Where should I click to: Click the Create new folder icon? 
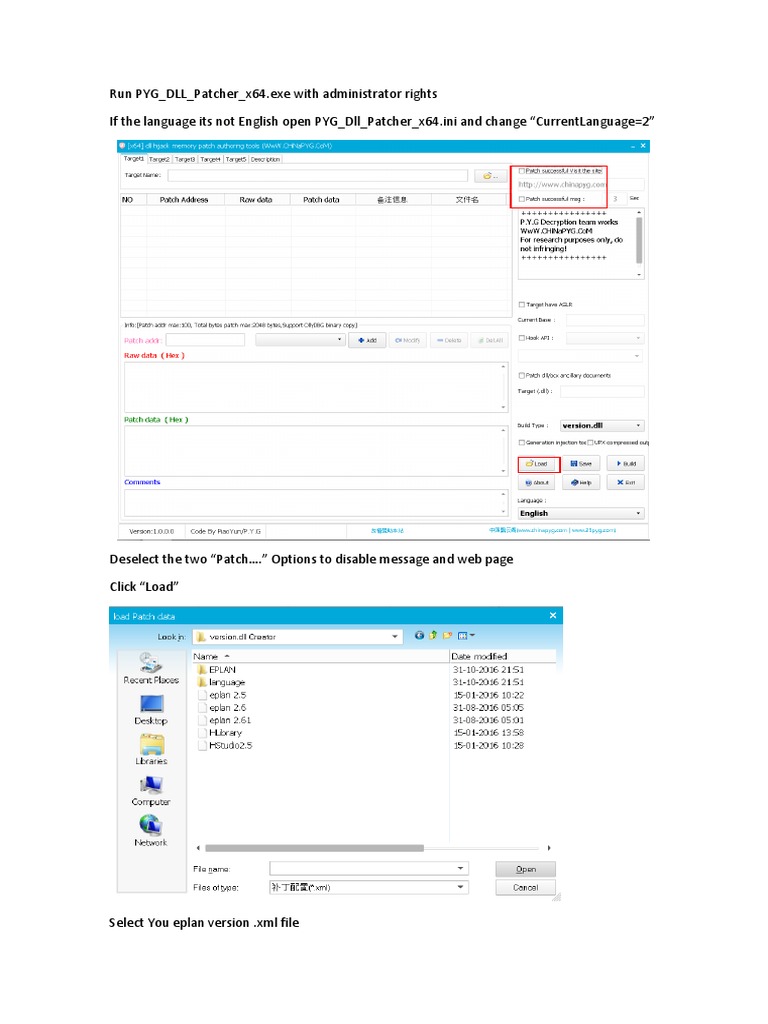pyautogui.click(x=447, y=635)
